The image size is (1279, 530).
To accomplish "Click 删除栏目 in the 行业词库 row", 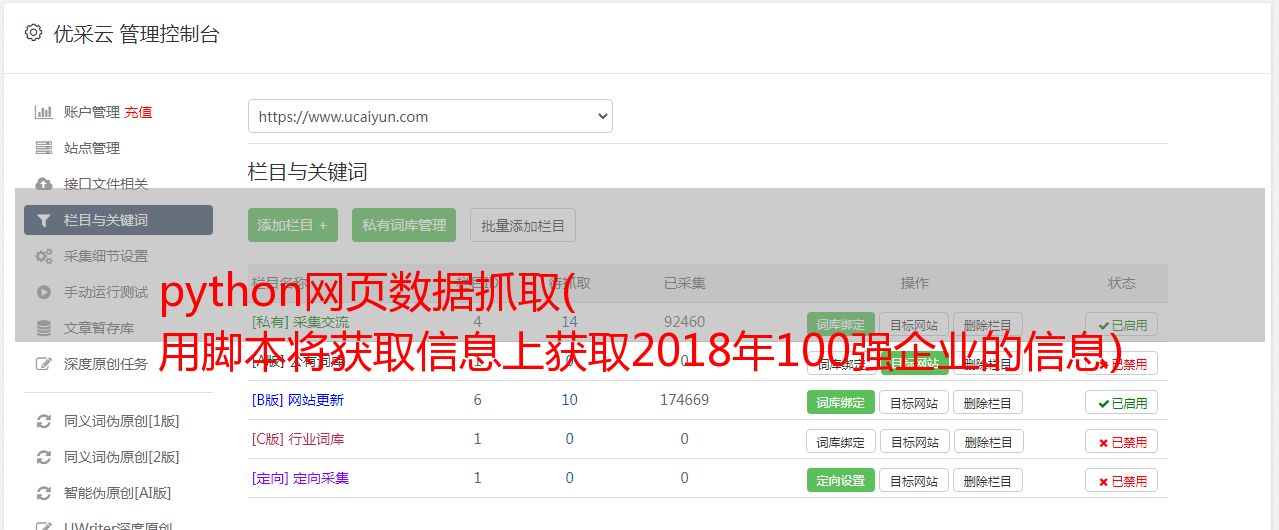I will (x=988, y=441).
